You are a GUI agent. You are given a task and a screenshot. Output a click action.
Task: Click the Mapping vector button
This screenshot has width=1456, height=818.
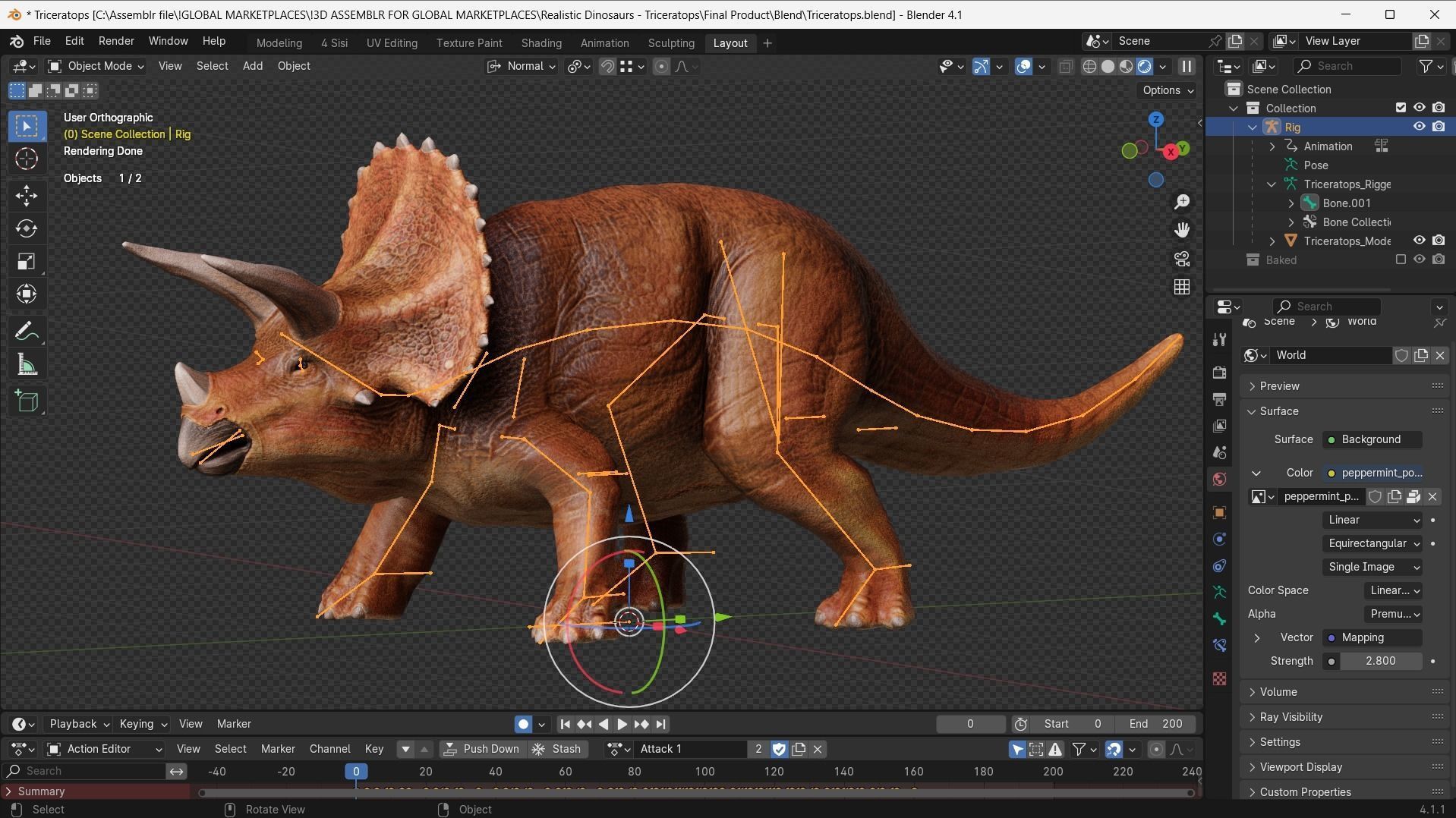coord(1372,638)
